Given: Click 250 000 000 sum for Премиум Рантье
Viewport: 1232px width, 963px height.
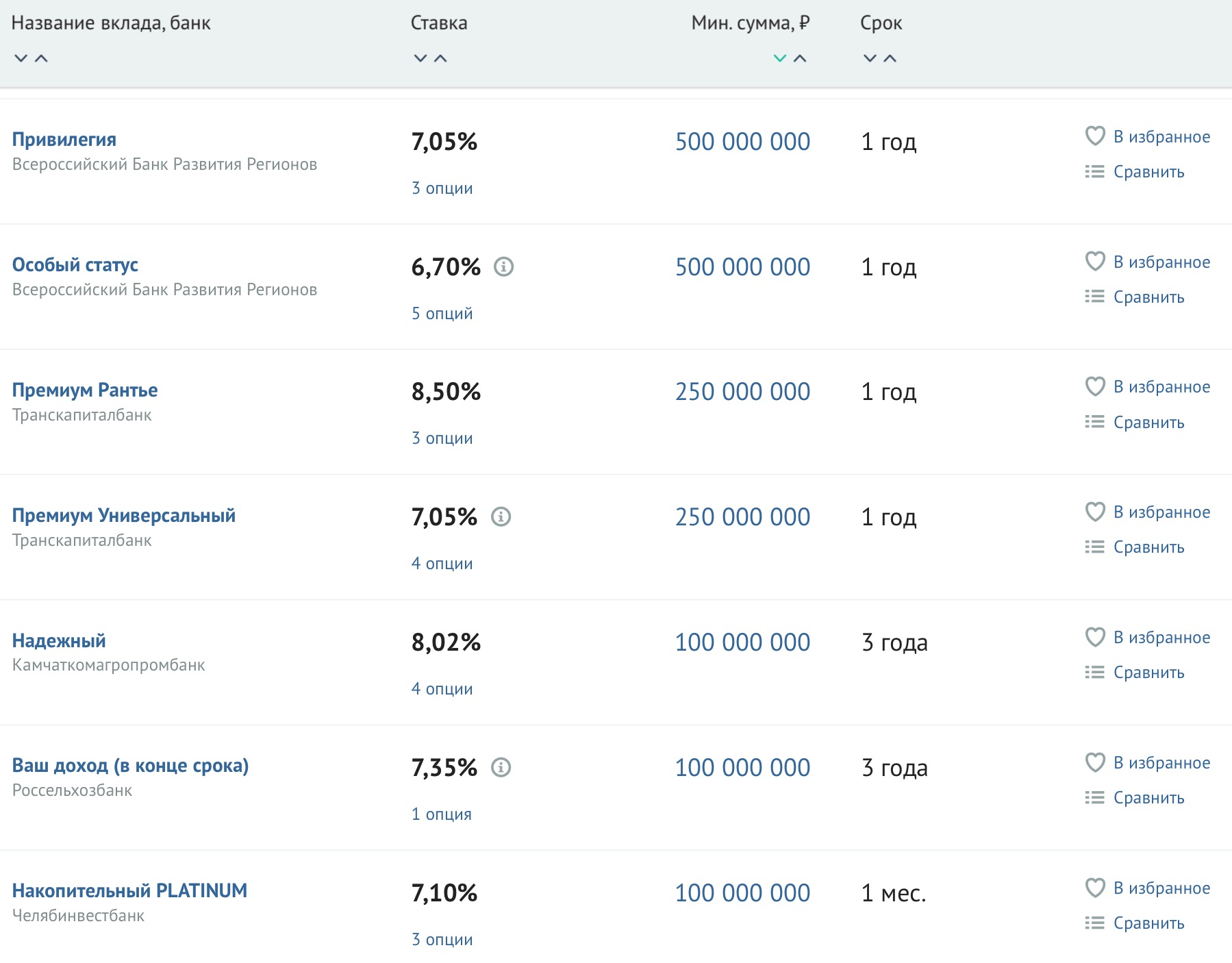Looking at the screenshot, I should (x=742, y=392).
